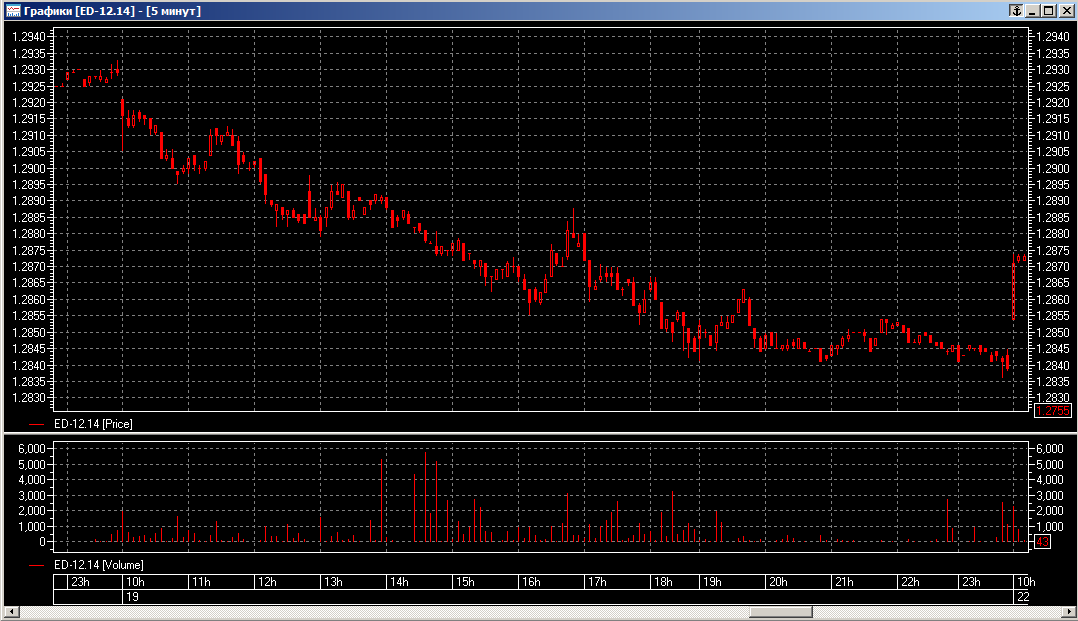Click the red current volume tag 43

(1041, 542)
